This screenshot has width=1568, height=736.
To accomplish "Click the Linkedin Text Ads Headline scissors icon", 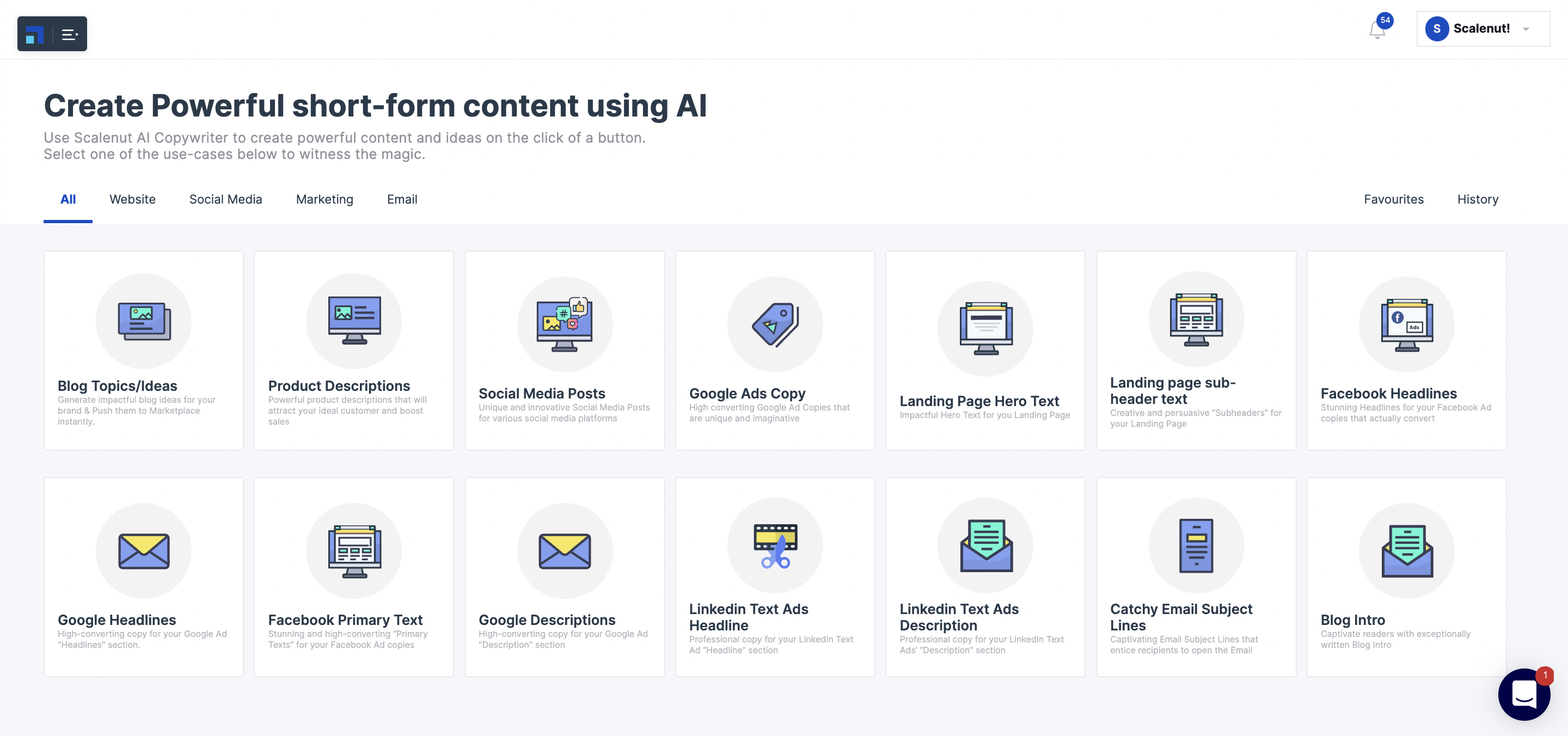I will (x=775, y=546).
